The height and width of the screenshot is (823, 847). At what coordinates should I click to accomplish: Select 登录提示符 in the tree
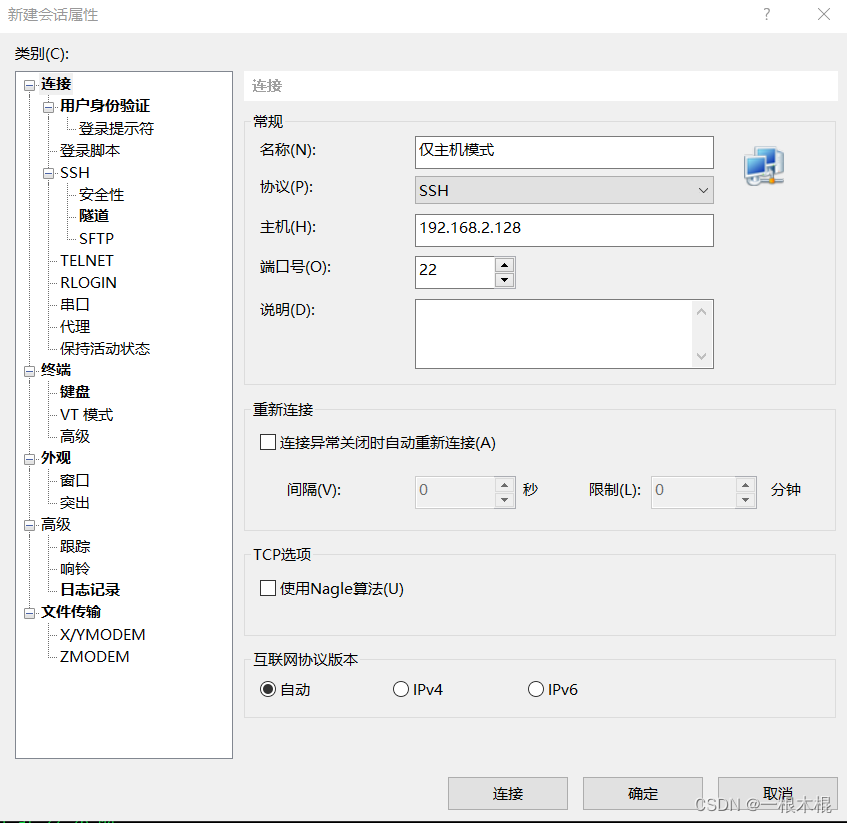point(116,129)
